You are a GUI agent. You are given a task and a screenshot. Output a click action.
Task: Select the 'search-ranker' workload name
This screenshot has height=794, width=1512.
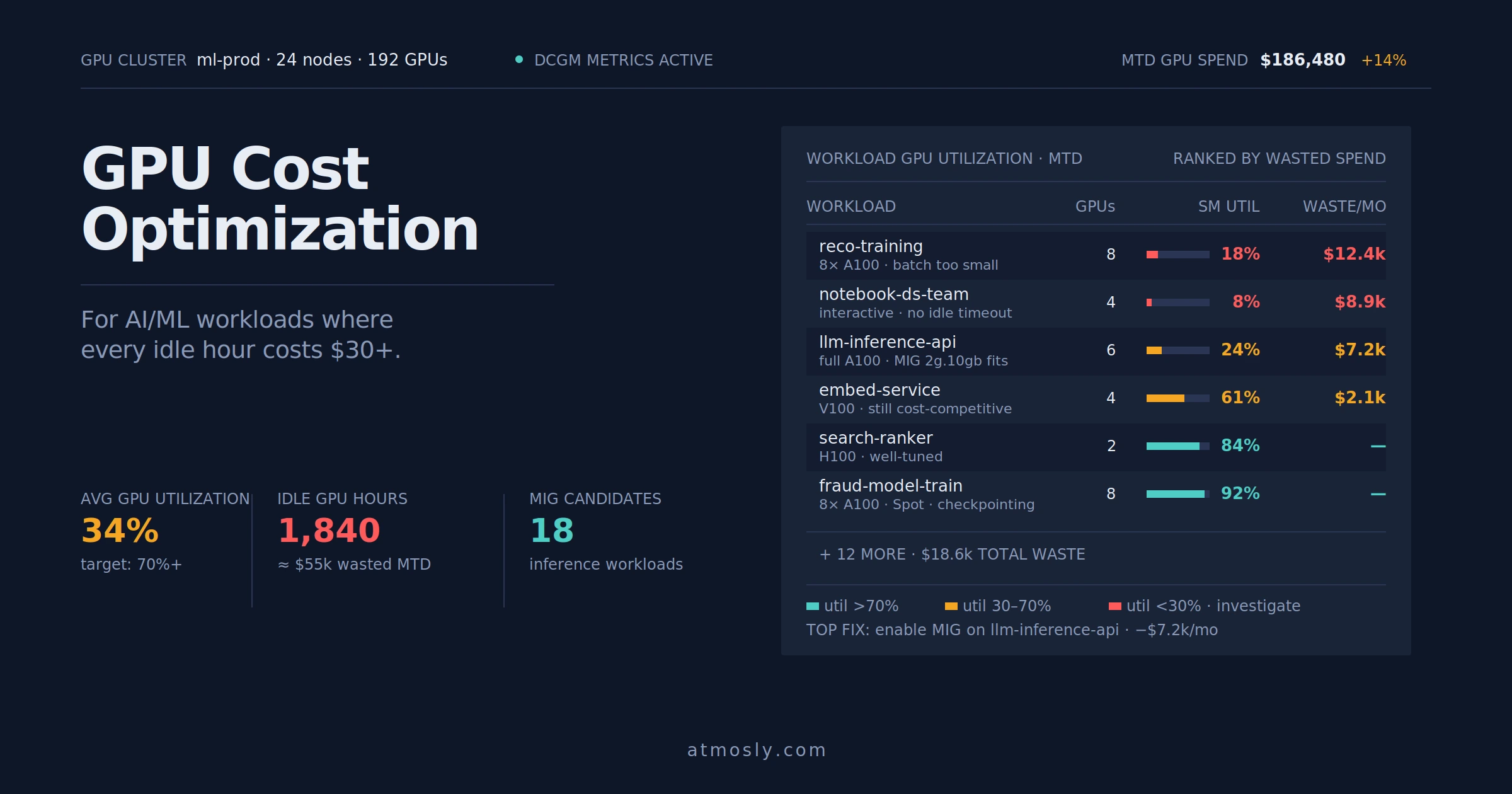click(876, 438)
